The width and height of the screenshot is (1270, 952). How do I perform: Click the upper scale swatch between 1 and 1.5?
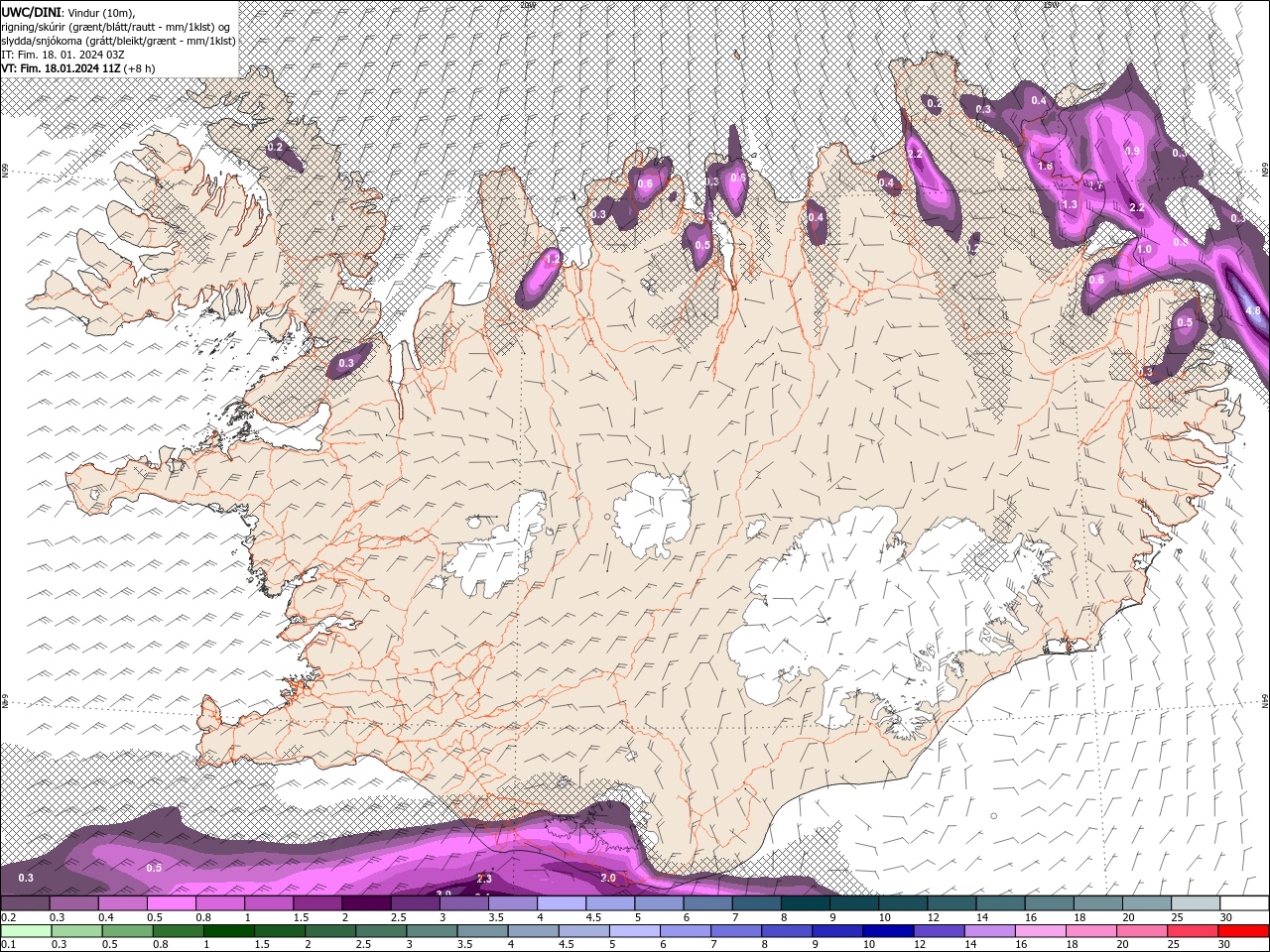(x=269, y=903)
